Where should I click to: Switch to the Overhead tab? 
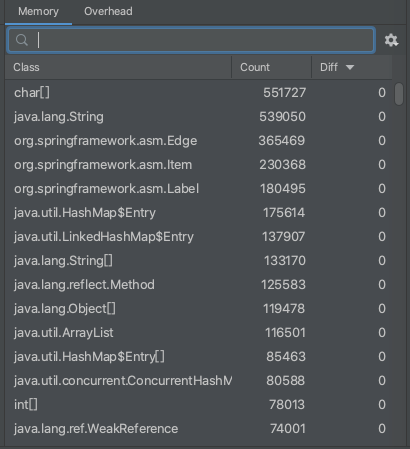[x=108, y=11]
